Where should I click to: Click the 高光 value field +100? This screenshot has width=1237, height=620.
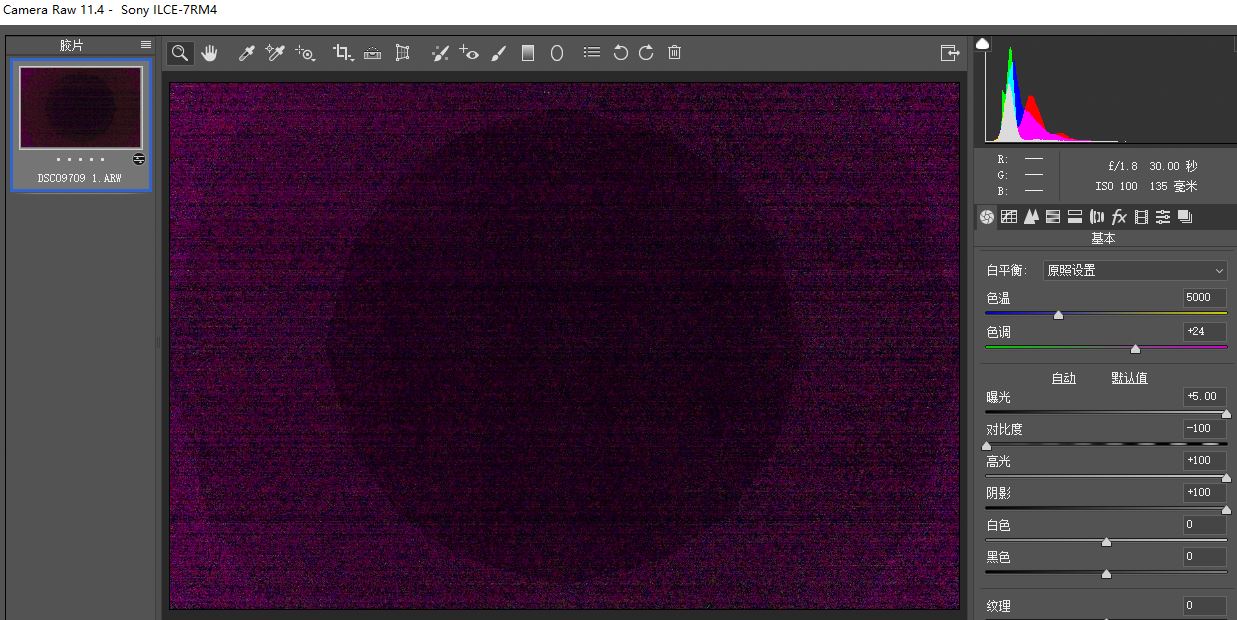(x=1204, y=460)
